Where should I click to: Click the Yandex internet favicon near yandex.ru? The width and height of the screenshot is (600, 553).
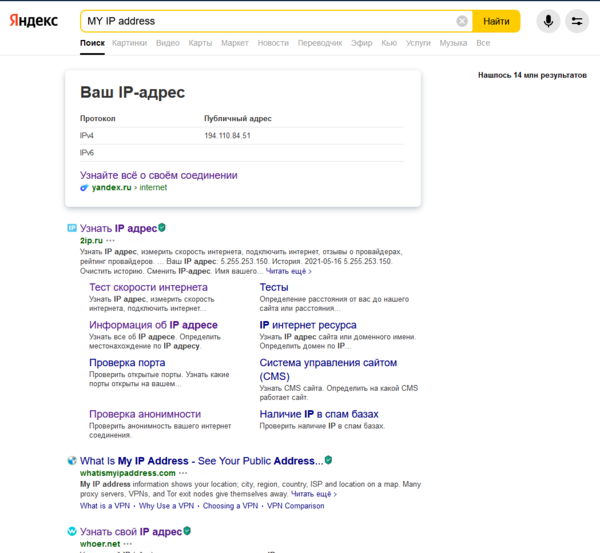pyautogui.click(x=84, y=188)
